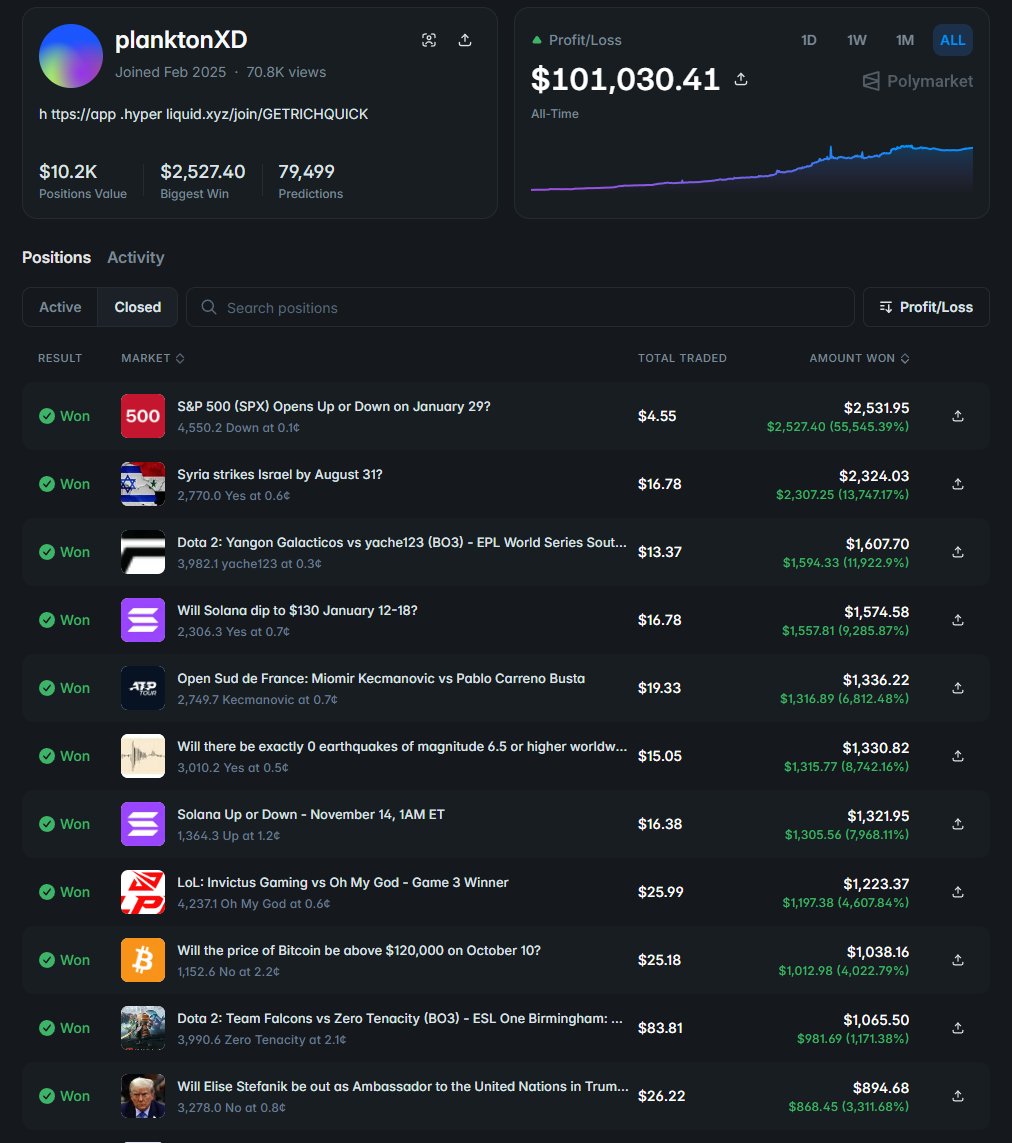1012x1143 pixels.
Task: Open the Bitcoin orange logo market thumbnail
Action: point(143,960)
